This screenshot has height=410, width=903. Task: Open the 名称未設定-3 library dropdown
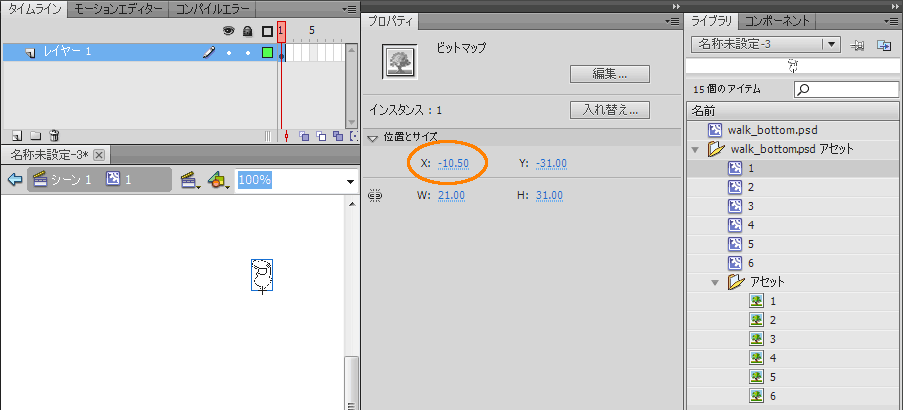[831, 44]
